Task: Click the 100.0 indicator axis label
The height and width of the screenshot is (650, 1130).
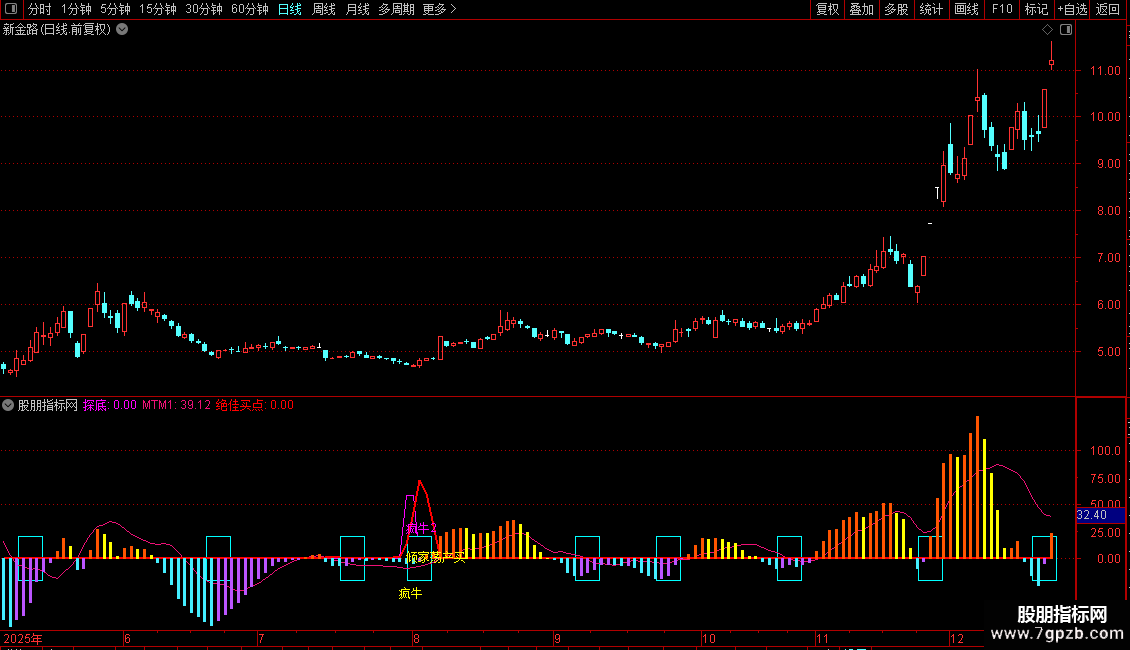Action: point(1105,450)
